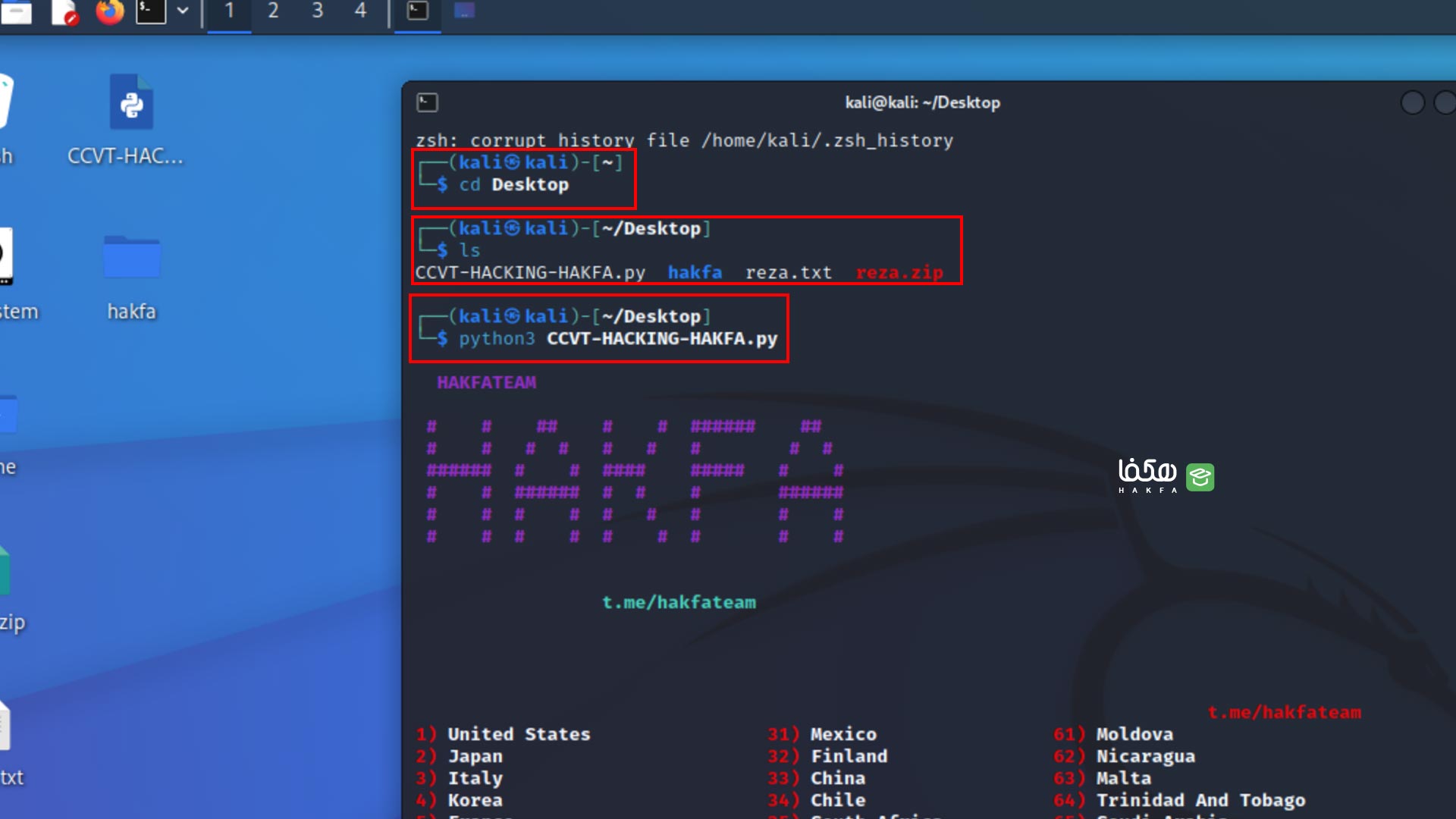The image size is (1456, 819).
Task: Launch the terminal emulator from the panel
Action: (x=151, y=11)
